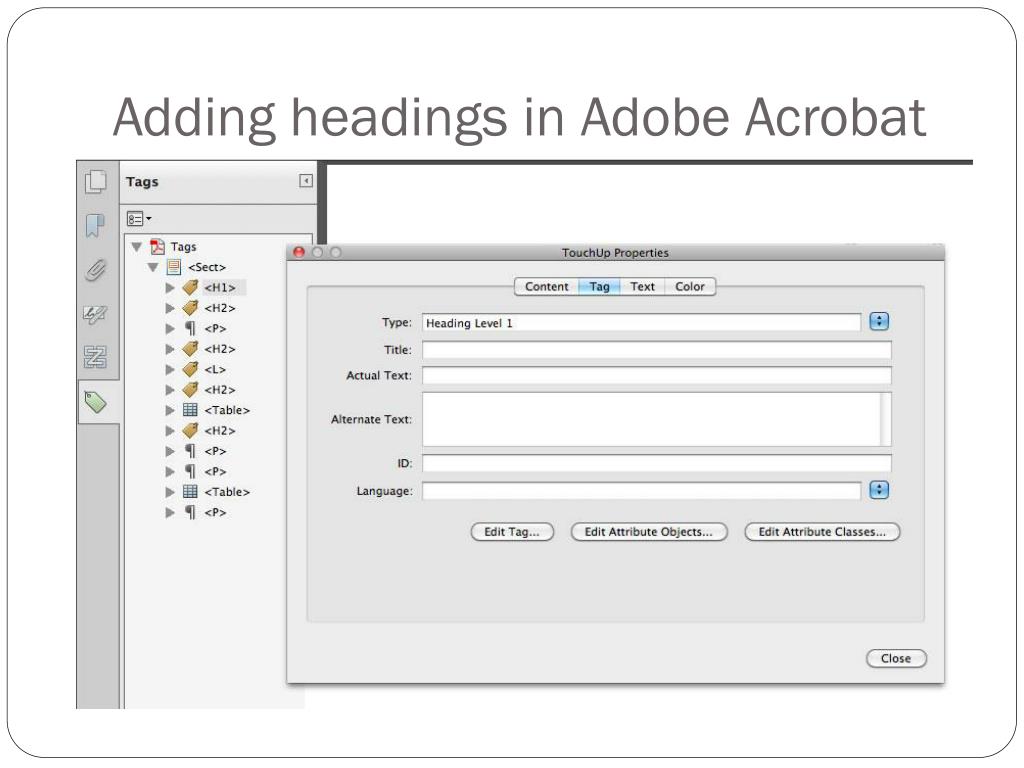Focus the Title input field
1024x768 pixels.
(656, 350)
